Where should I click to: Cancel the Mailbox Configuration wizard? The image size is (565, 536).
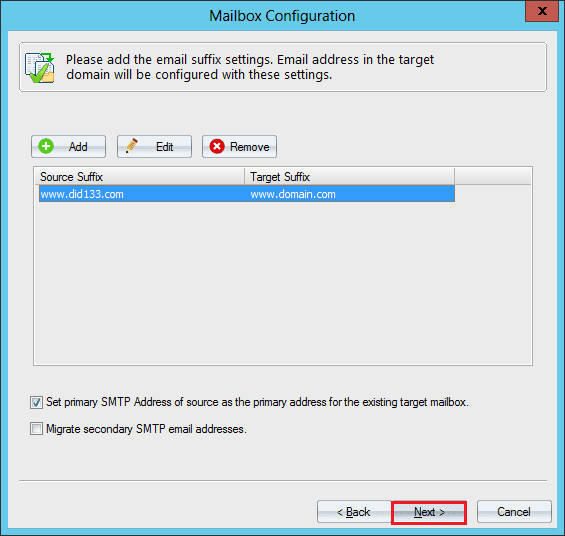click(x=514, y=512)
